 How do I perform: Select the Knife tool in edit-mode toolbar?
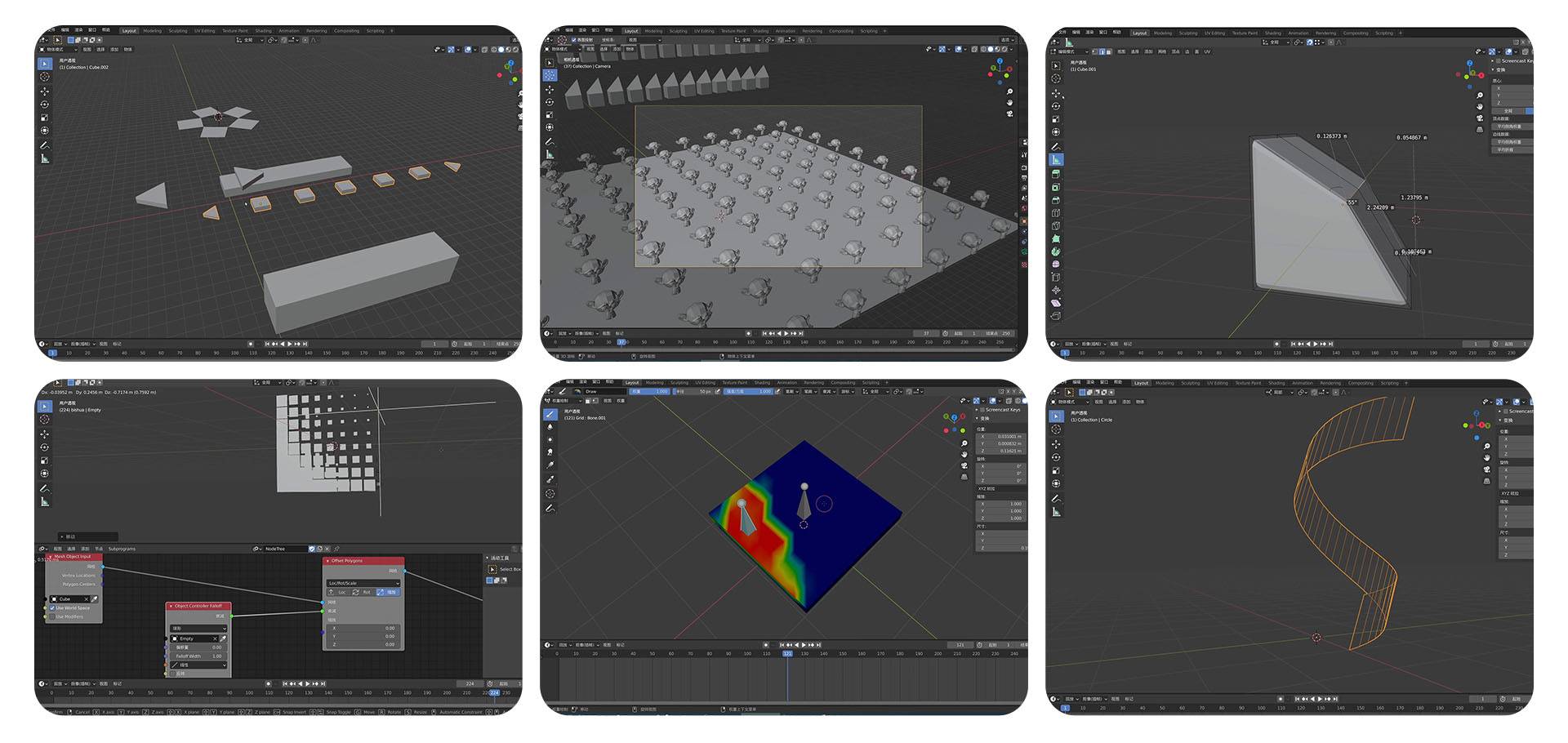pyautogui.click(x=1056, y=225)
